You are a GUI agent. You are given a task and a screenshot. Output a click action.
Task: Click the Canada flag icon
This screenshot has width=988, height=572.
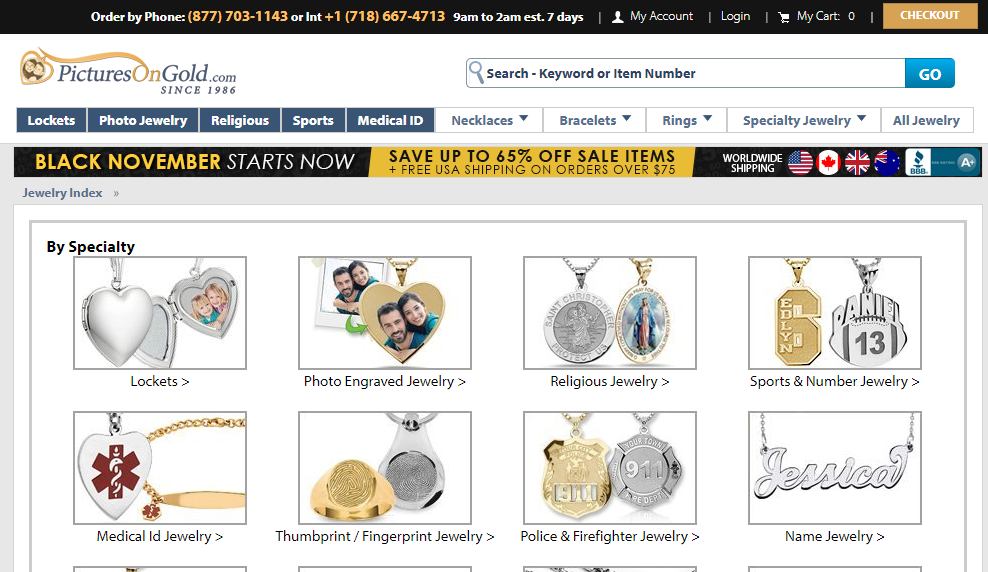[829, 163]
